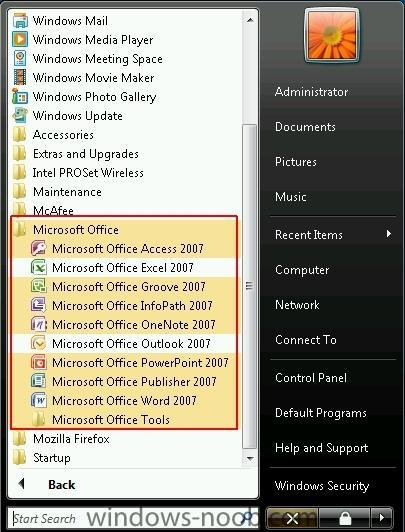Open Control Panel from the right pane
The image size is (405, 532).
333,378
